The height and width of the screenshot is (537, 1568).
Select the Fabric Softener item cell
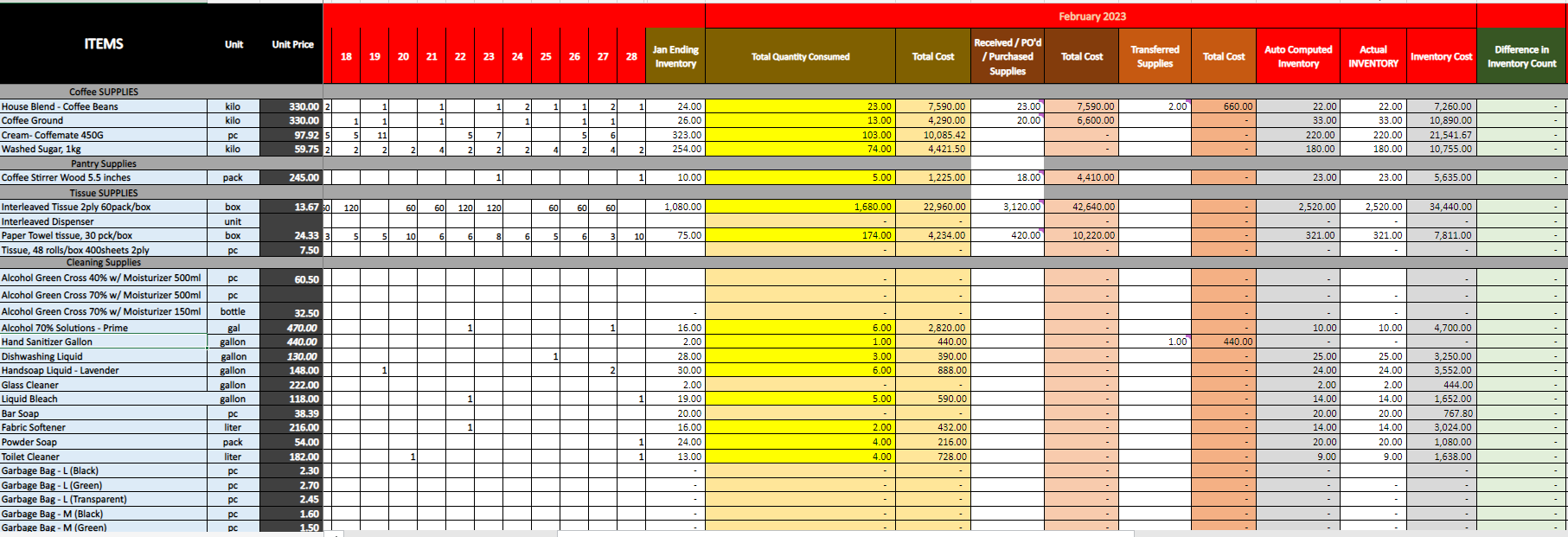(104, 427)
